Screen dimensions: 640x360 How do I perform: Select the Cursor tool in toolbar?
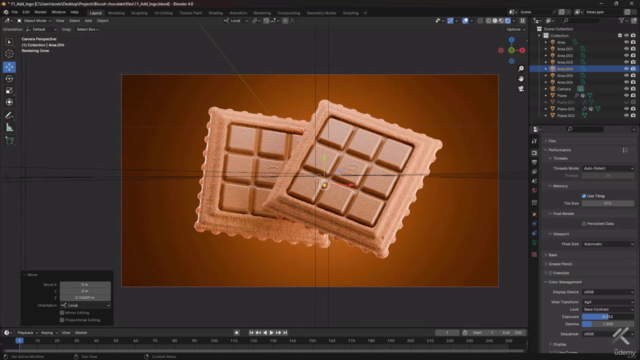point(9,54)
